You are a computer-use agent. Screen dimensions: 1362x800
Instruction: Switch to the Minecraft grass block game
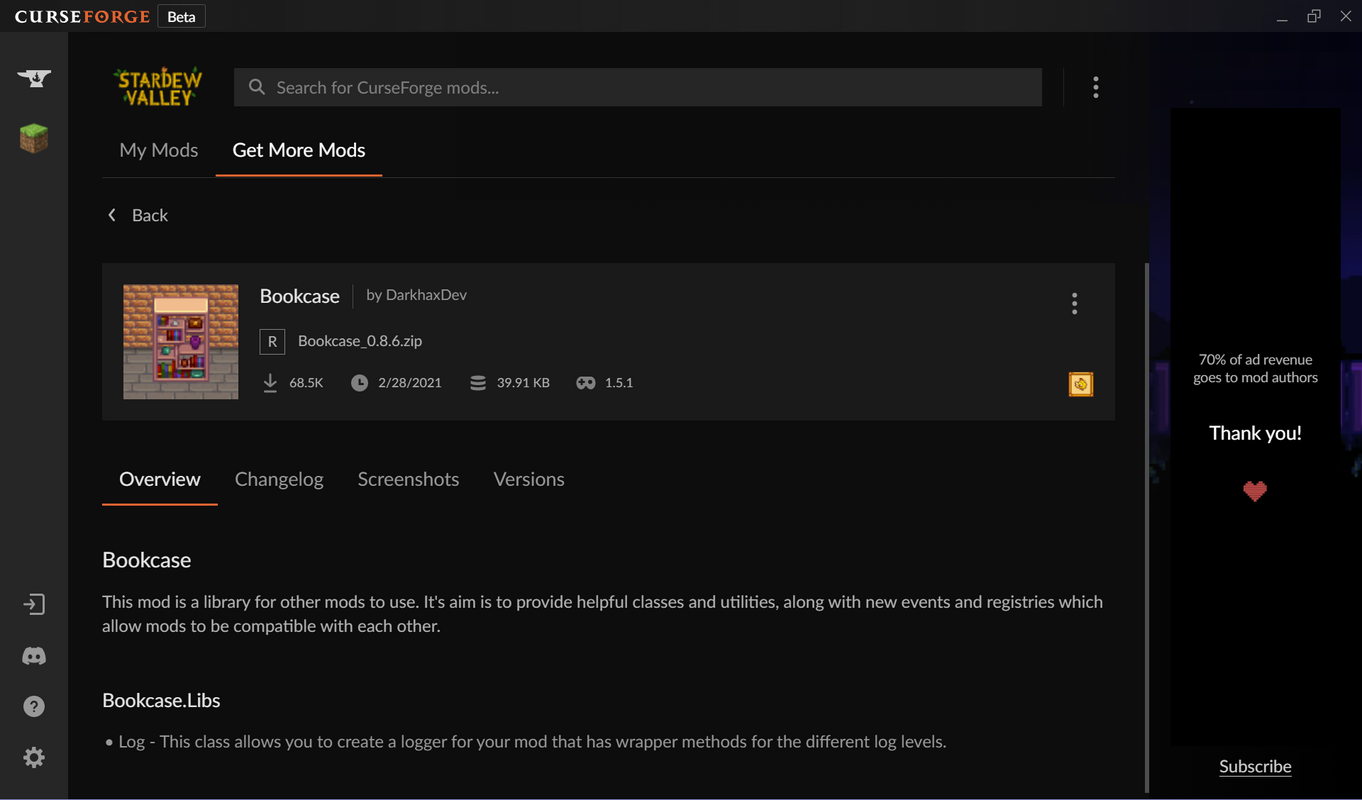pos(34,138)
